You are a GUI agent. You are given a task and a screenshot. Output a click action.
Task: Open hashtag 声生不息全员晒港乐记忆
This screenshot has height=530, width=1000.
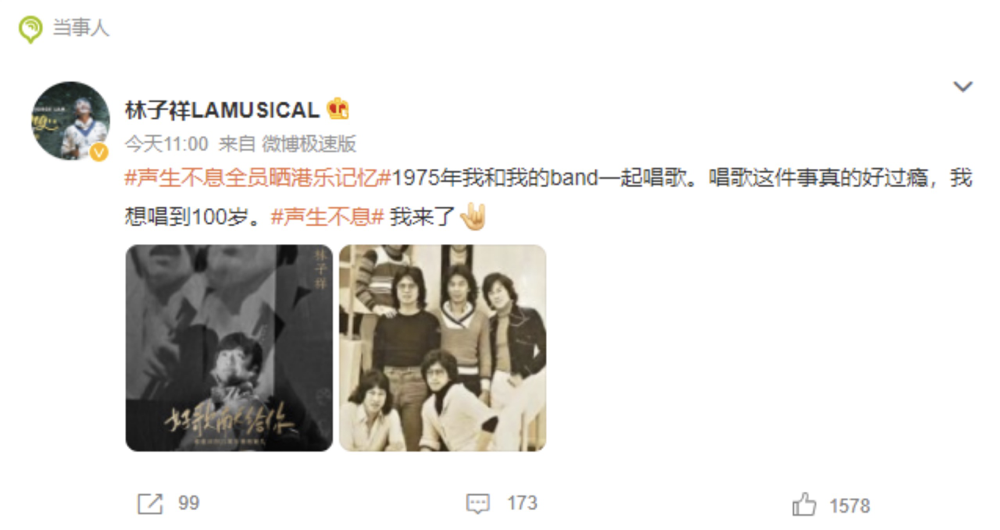258,177
